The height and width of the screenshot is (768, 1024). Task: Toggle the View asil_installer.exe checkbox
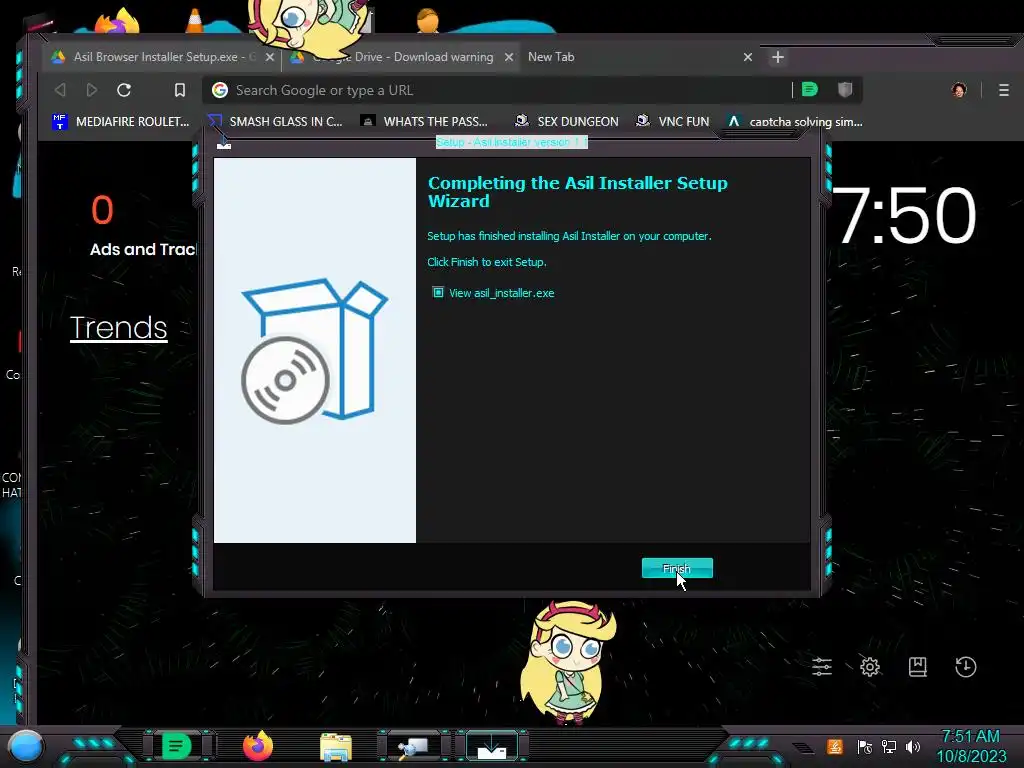(438, 292)
